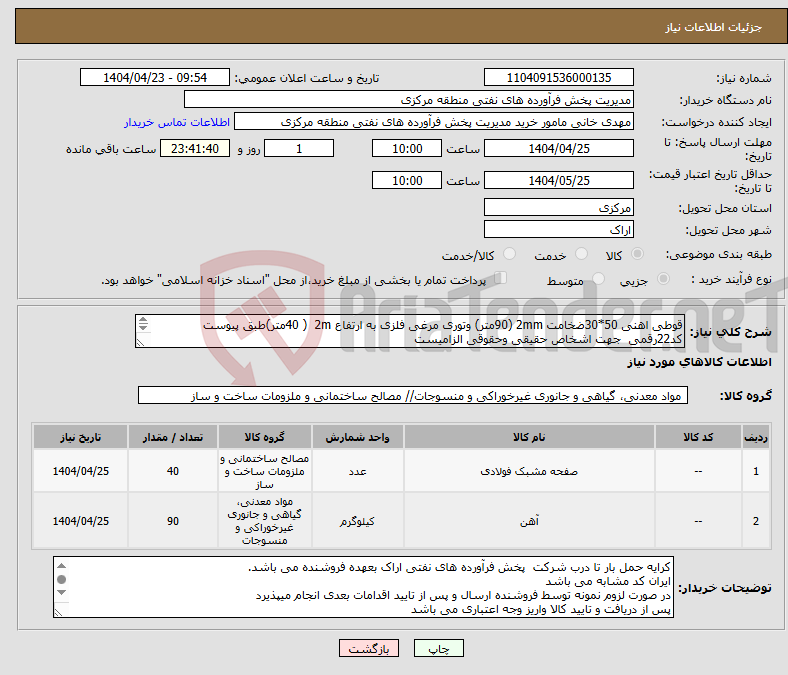Click the صفحه مشبک فولادی item cell
788x675 pixels.
point(529,471)
